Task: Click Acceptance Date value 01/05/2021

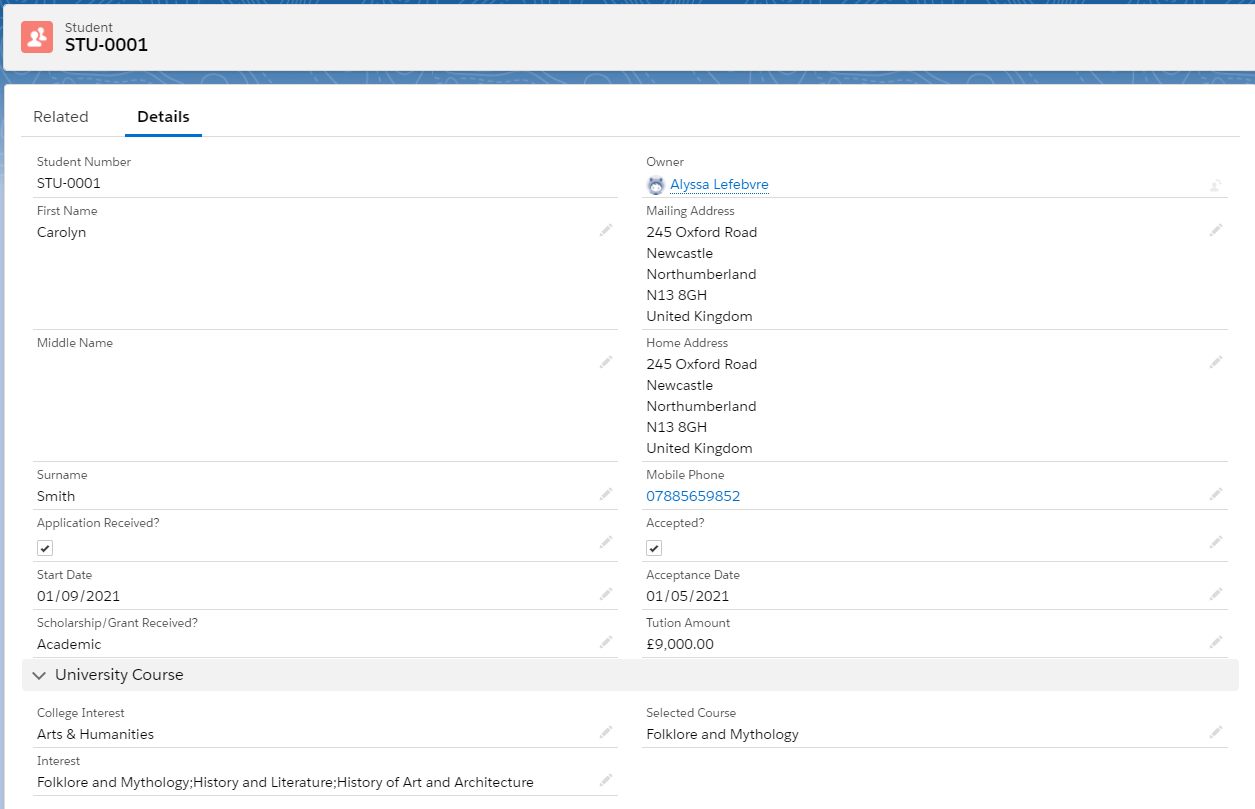Action: [x=688, y=596]
